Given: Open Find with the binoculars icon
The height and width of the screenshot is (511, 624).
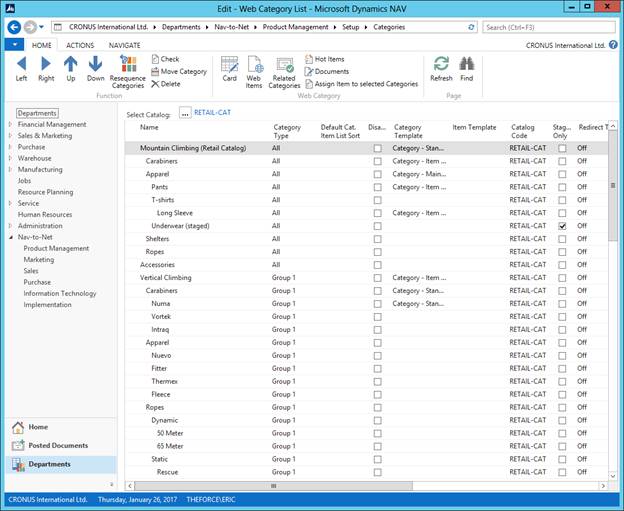Looking at the screenshot, I should tap(466, 68).
